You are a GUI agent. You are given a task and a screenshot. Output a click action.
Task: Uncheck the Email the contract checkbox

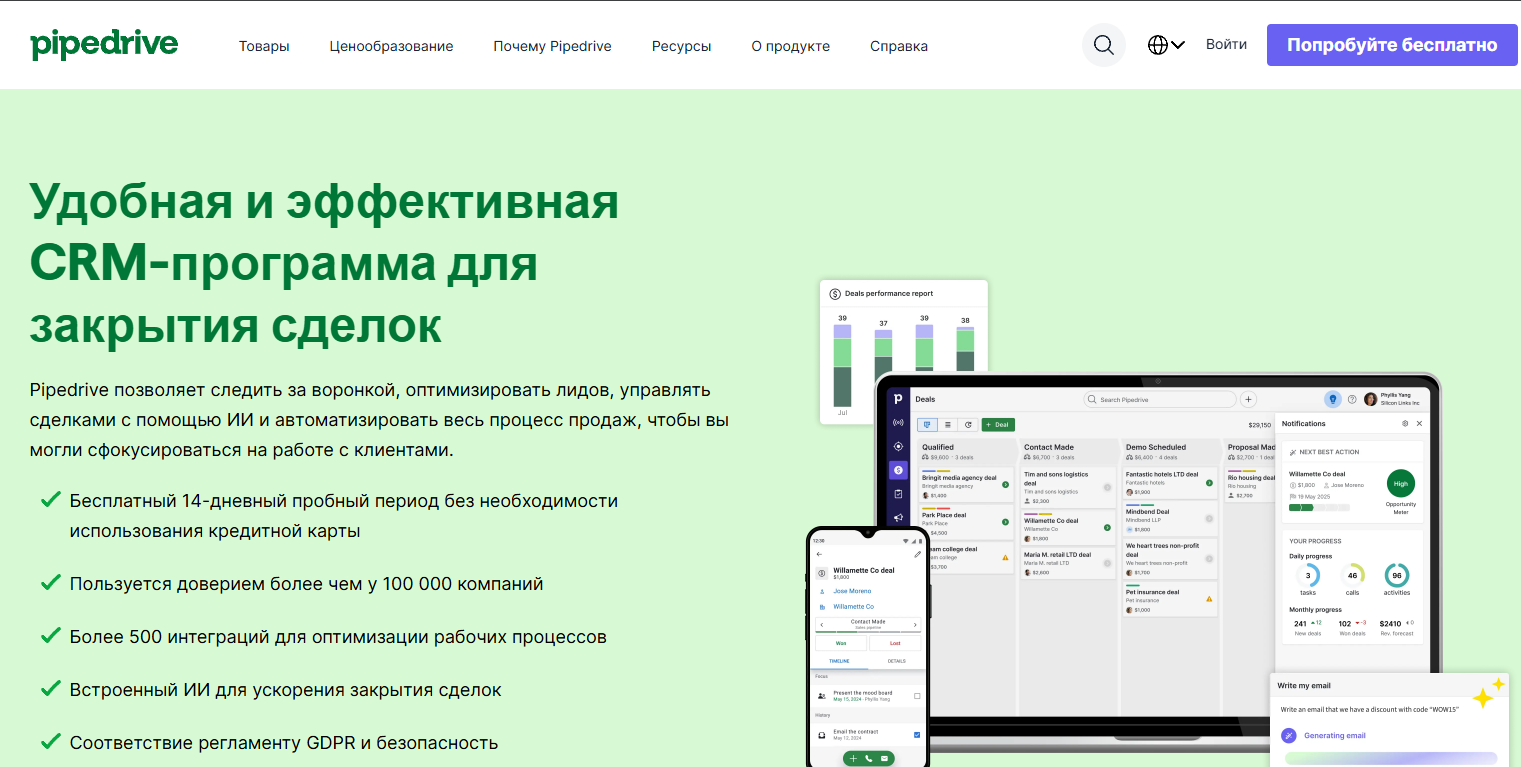pos(917,735)
